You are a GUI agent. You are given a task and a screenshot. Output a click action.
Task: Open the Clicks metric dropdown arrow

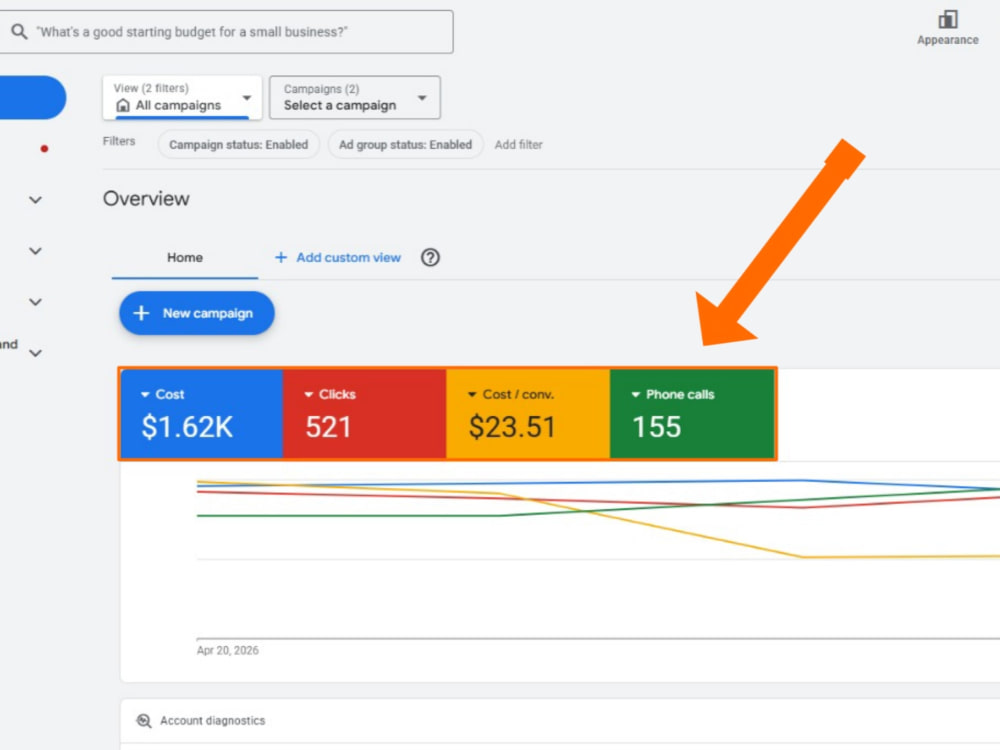309,395
